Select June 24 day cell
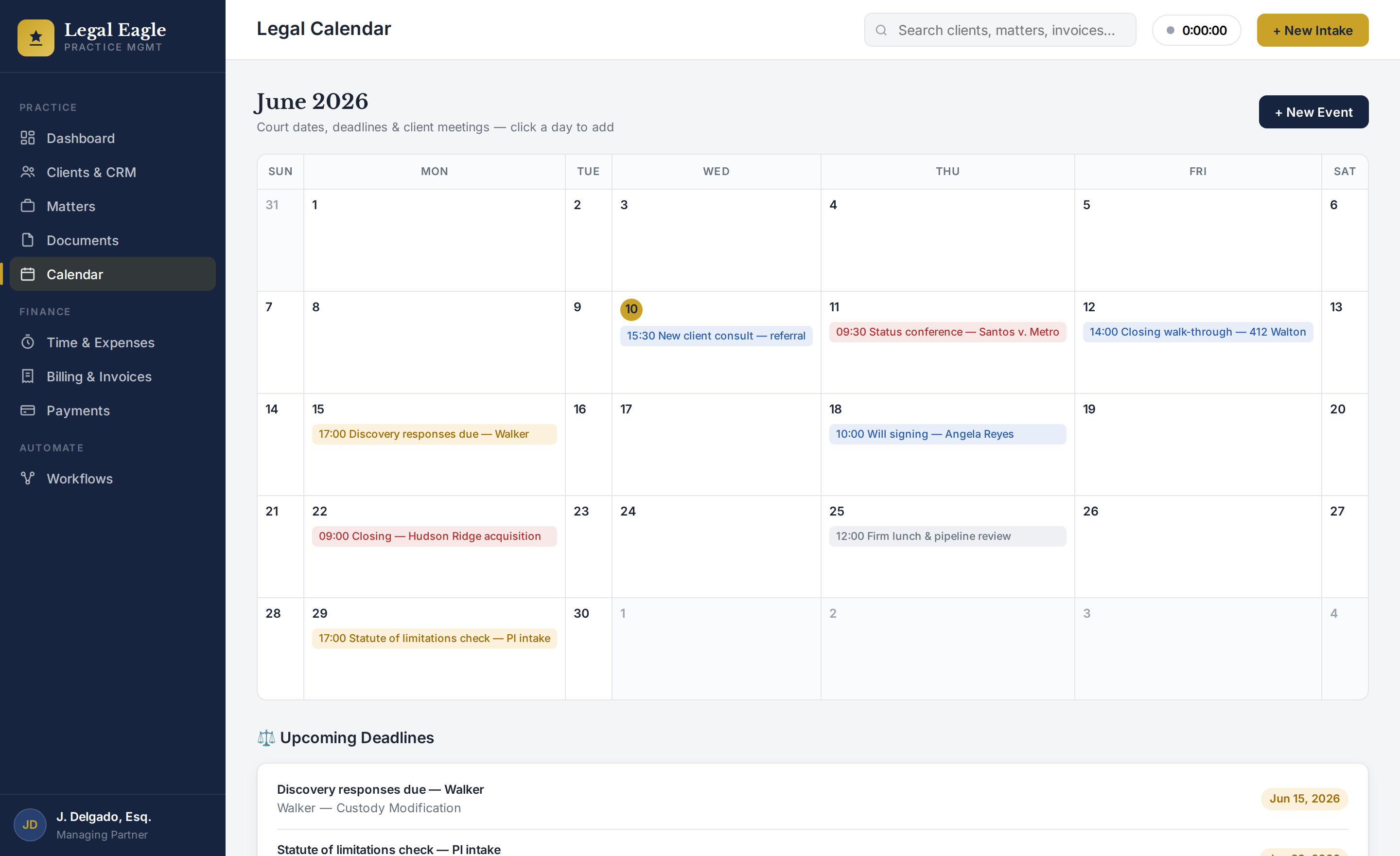Screen dimensions: 1400x856 [716, 547]
